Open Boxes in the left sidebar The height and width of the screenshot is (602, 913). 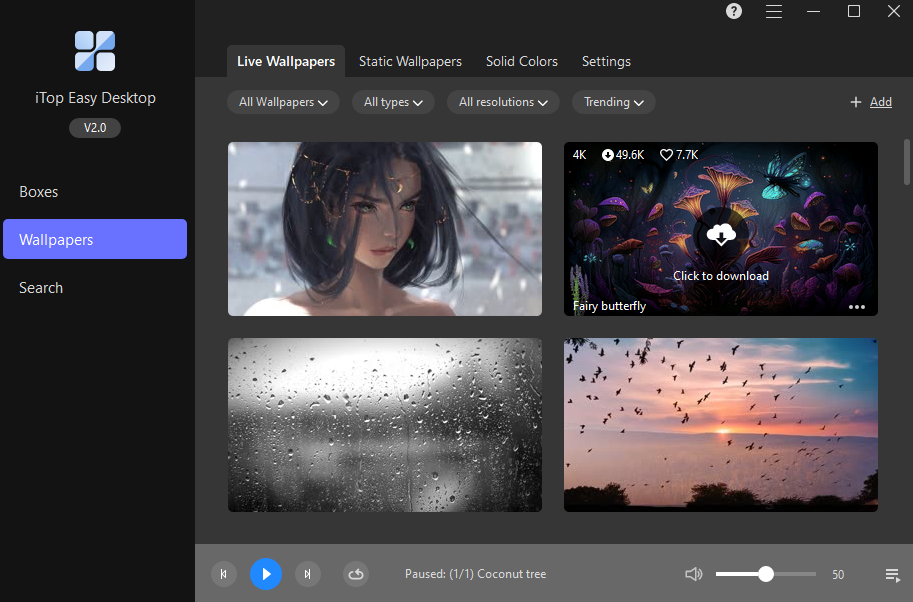pyautogui.click(x=39, y=191)
